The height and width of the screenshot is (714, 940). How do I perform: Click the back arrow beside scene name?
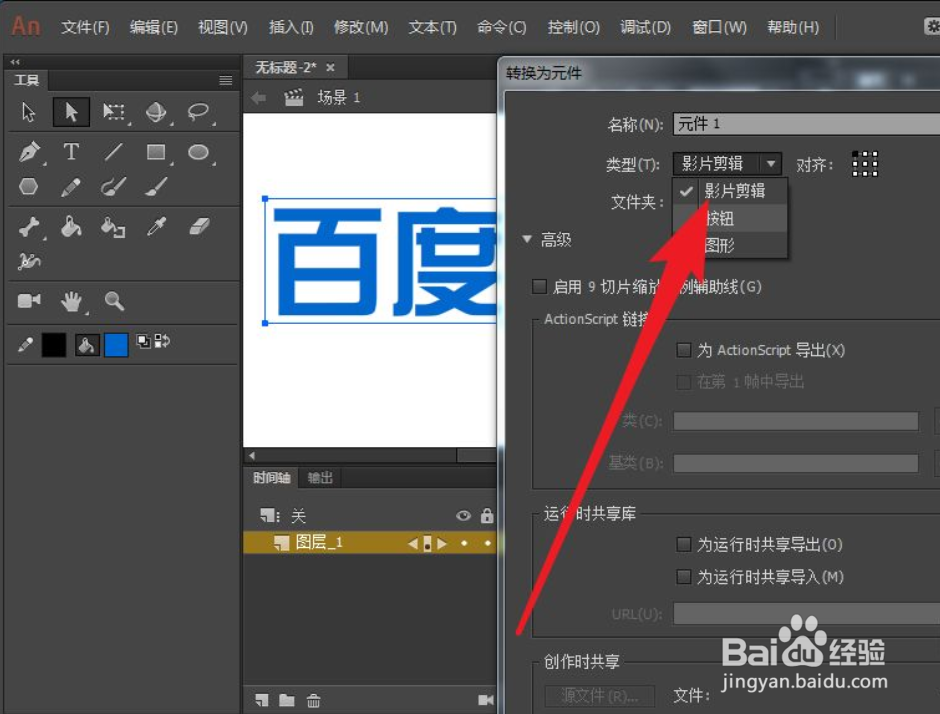pyautogui.click(x=258, y=97)
